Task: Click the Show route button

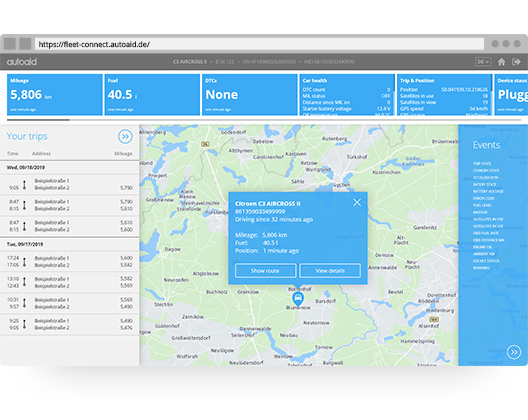Action: click(x=265, y=270)
